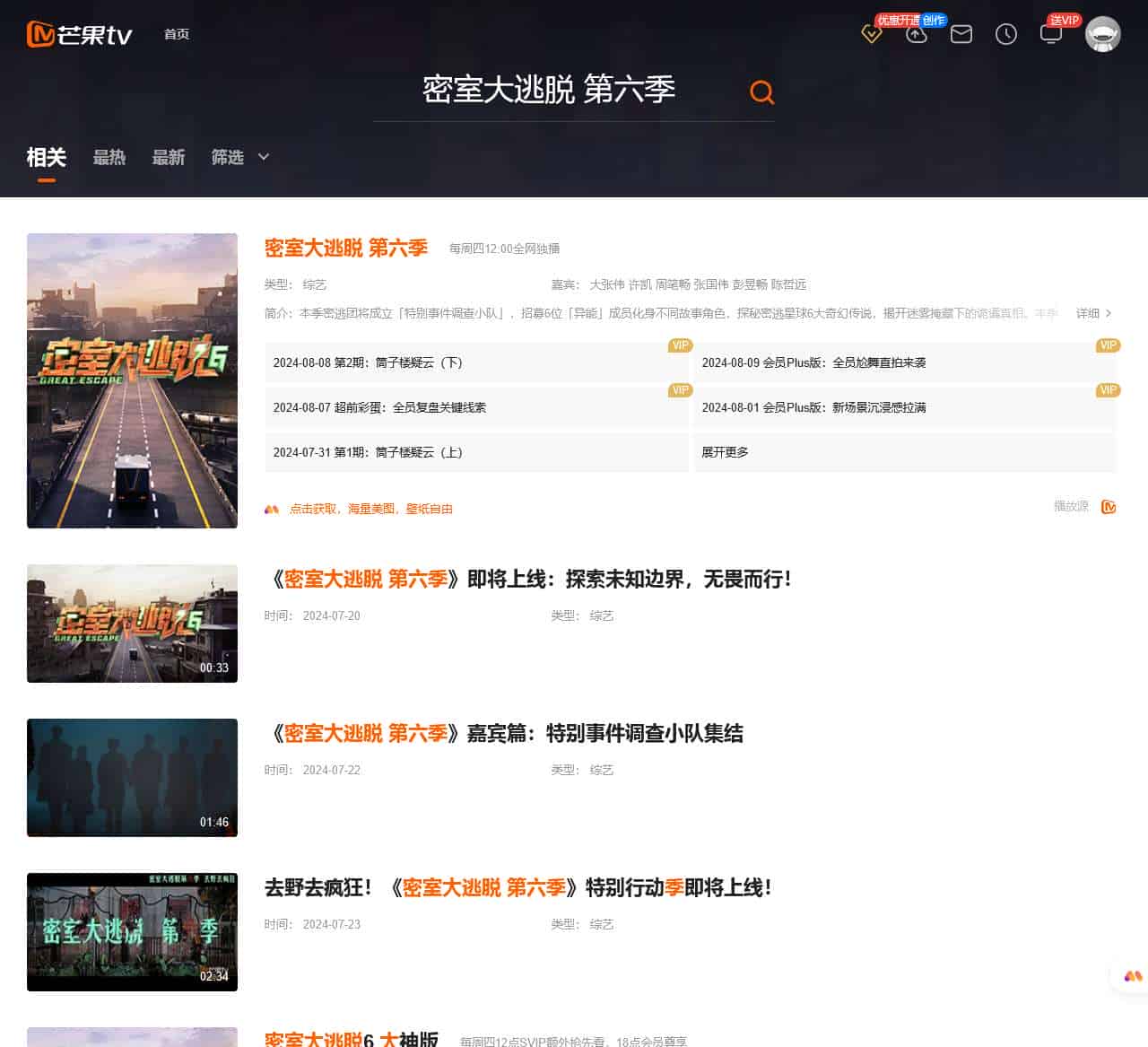Click 展开更多 to show more episodes
The image size is (1148, 1047).
pyautogui.click(x=725, y=452)
